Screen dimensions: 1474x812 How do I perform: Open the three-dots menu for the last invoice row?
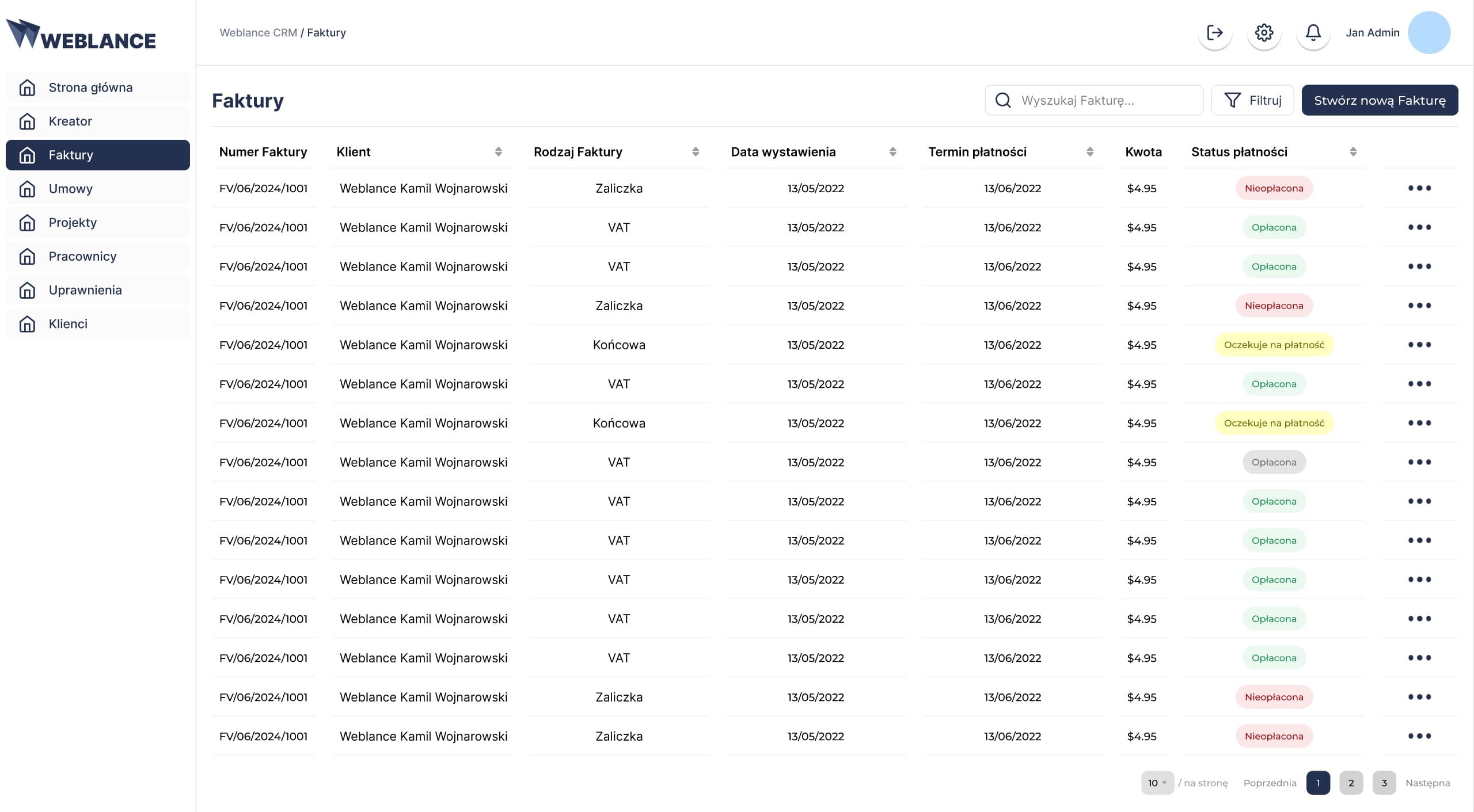[1419, 736]
